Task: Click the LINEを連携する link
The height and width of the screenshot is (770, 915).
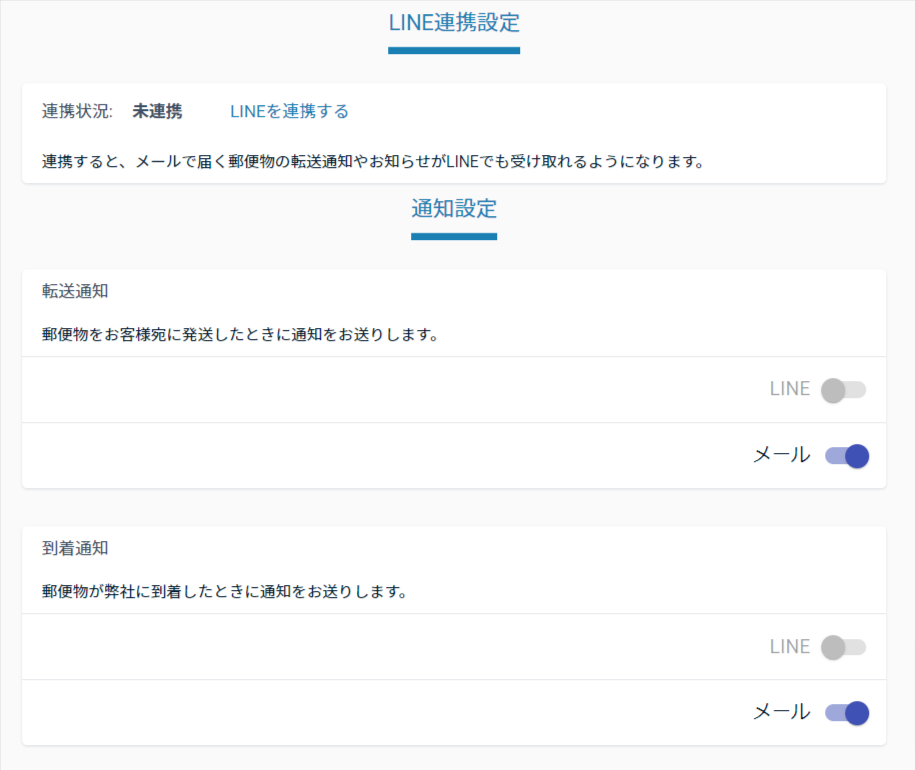Action: tap(289, 111)
